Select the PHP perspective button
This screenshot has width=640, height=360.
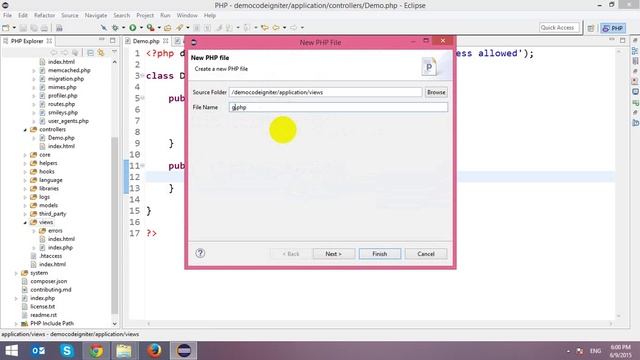click(613, 28)
